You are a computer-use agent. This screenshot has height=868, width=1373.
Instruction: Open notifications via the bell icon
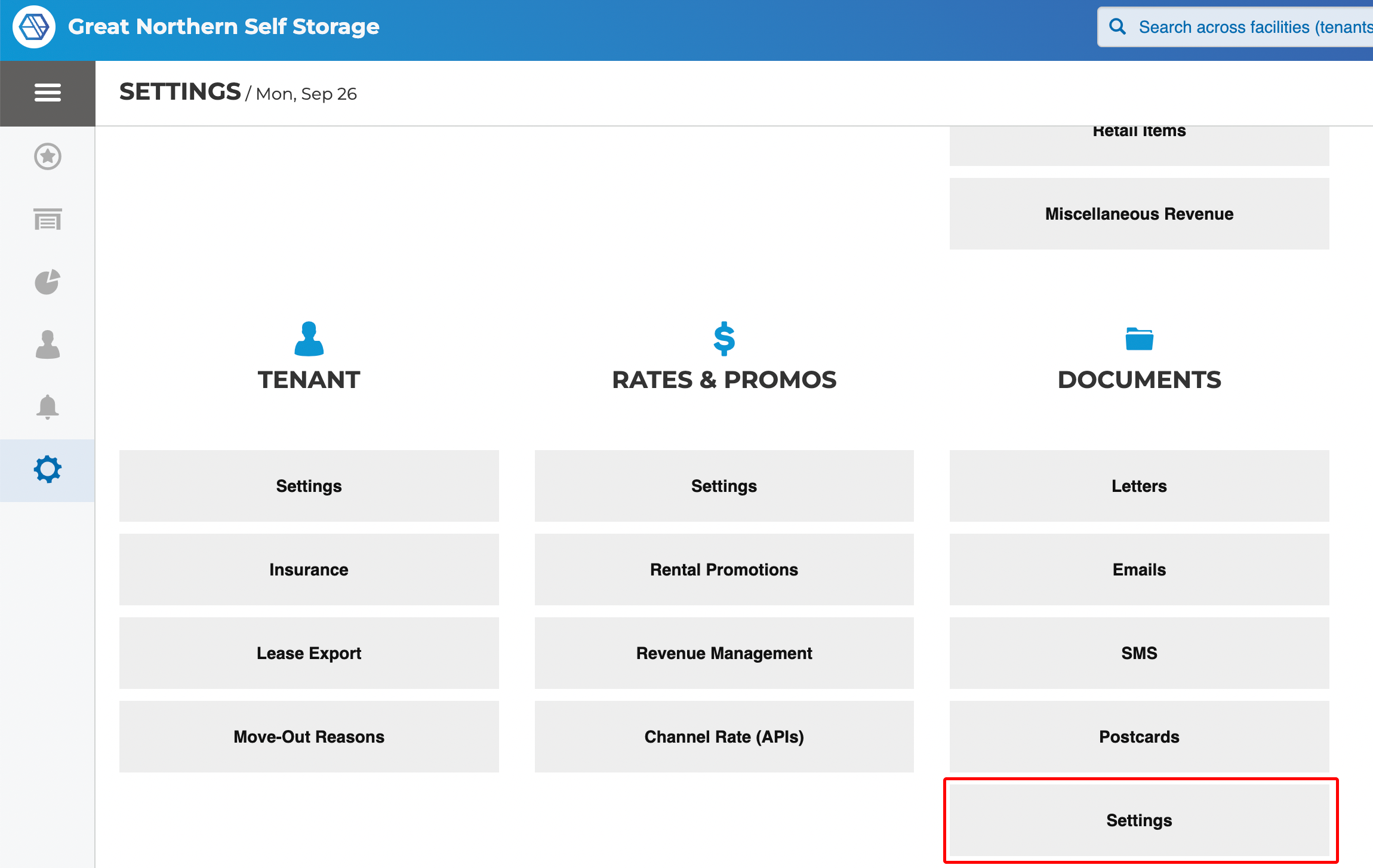click(x=48, y=407)
